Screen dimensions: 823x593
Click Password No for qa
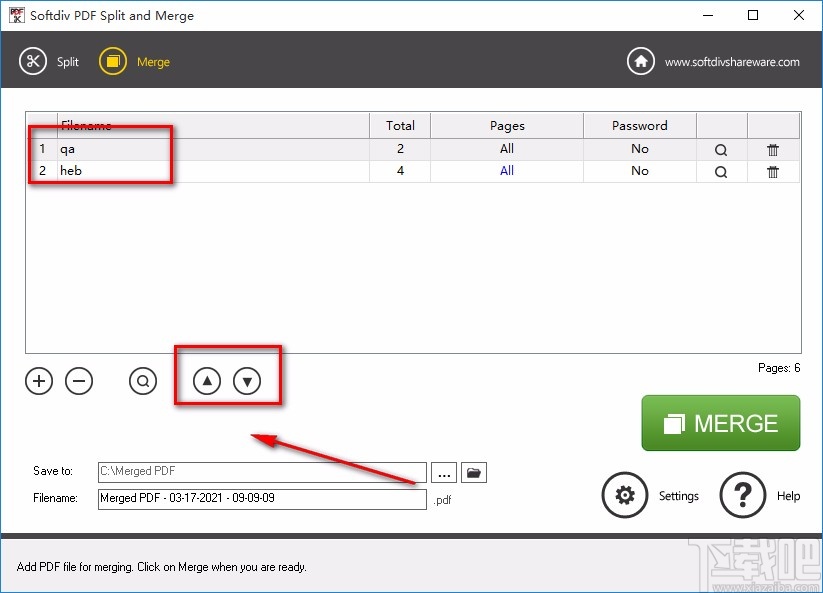pos(639,149)
